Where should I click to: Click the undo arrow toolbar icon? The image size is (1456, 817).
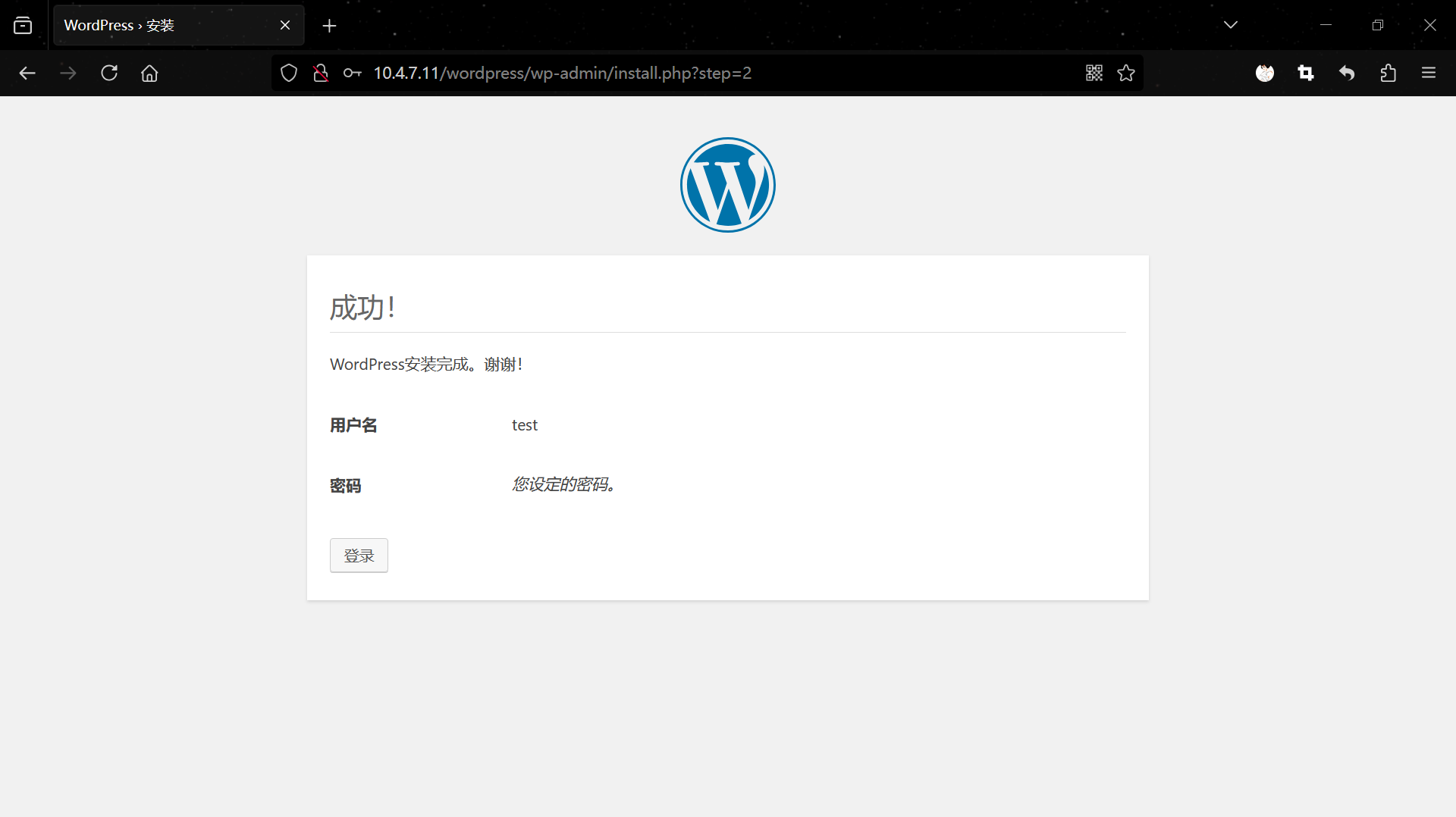pyautogui.click(x=1347, y=73)
